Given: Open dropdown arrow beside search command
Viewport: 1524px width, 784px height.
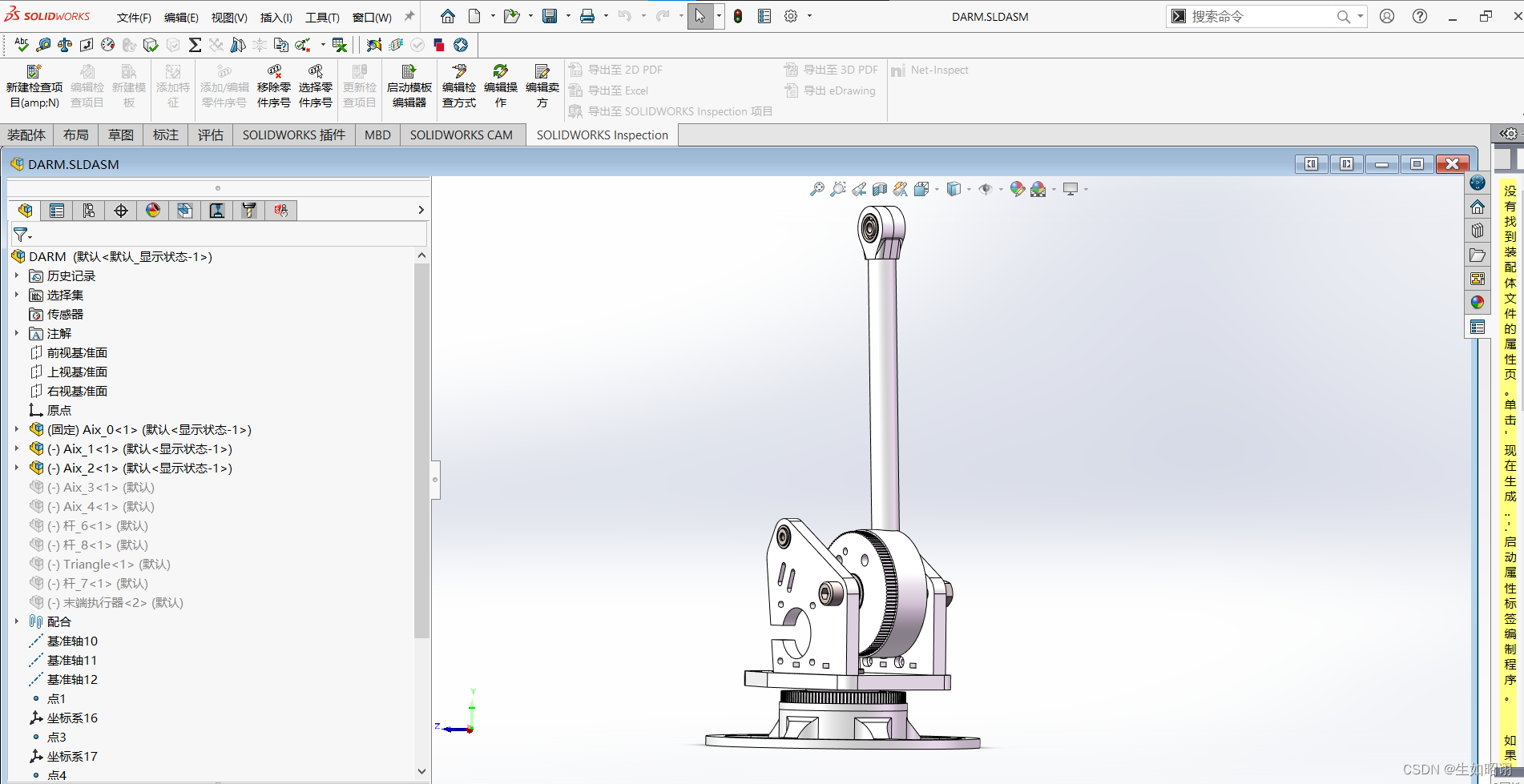Looking at the screenshot, I should pos(1361,16).
